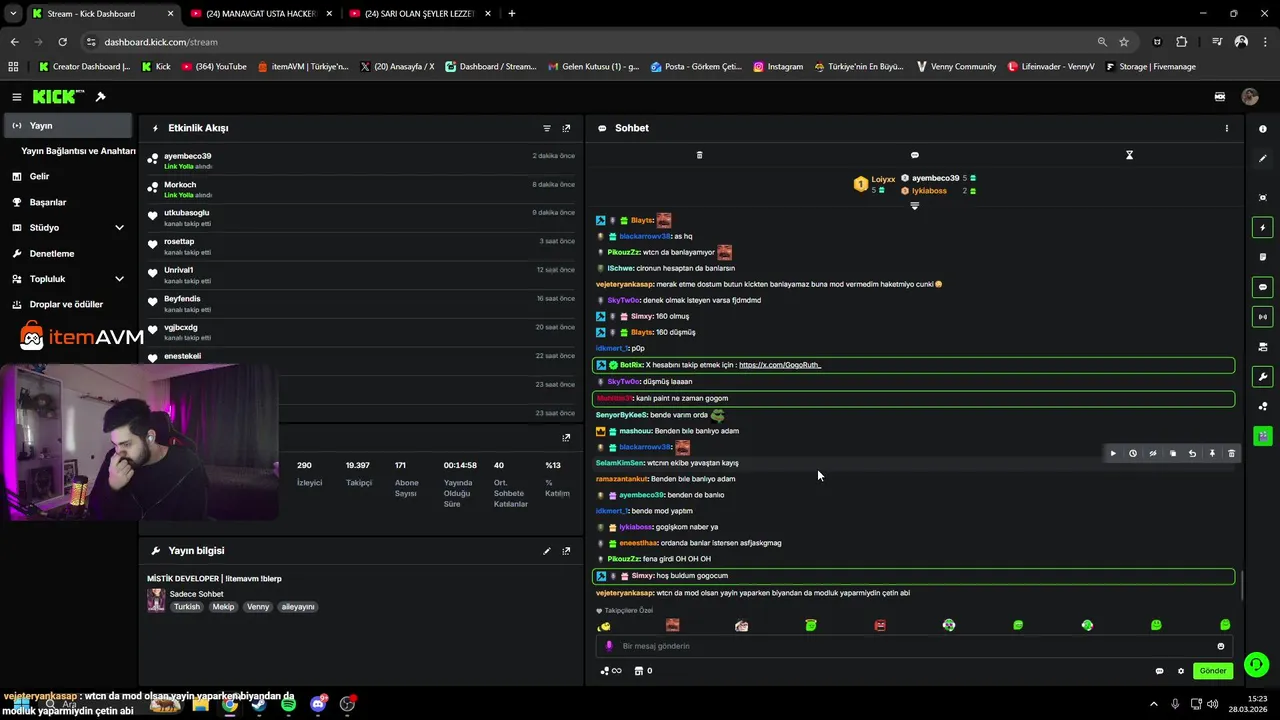Send the chat message with Gönder
This screenshot has height=720, width=1280.
[1213, 671]
